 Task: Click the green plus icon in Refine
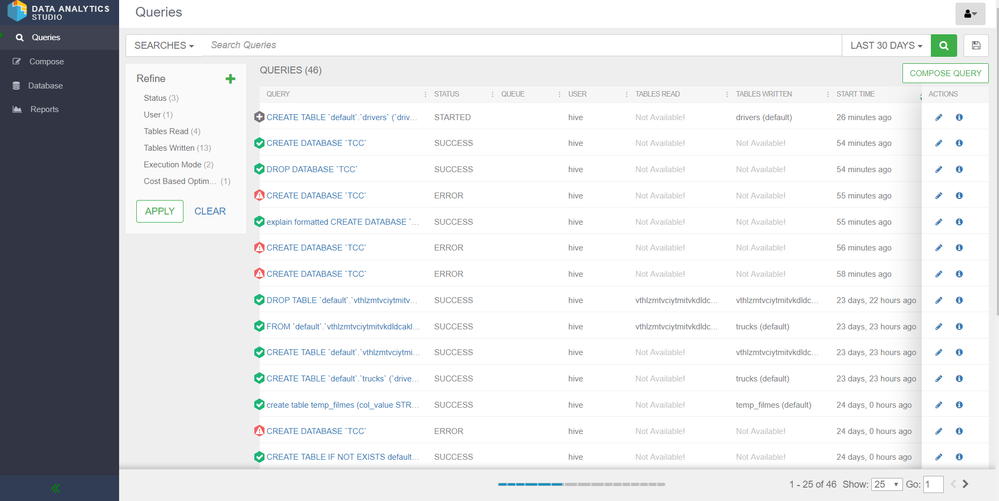click(x=230, y=79)
